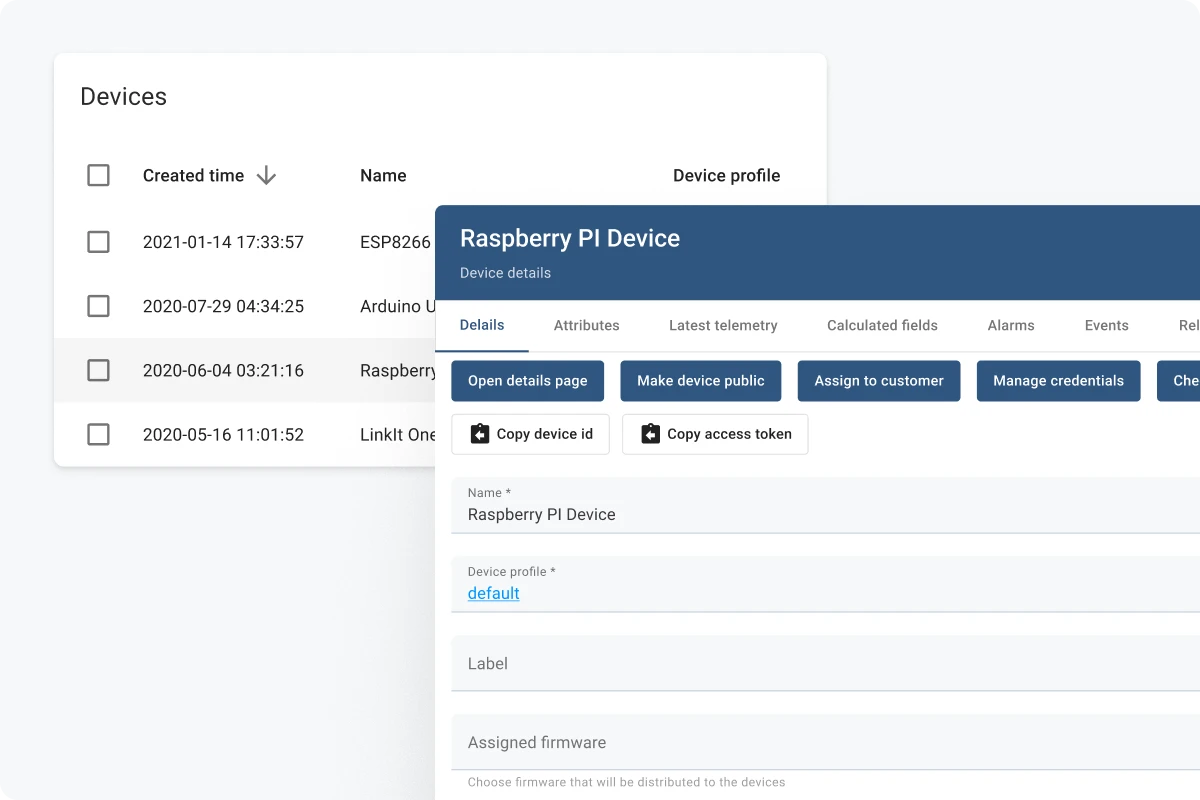Select the checkbox for the 2020-07-29 04:34:25 row
Image resolution: width=1200 pixels, height=800 pixels.
98,306
